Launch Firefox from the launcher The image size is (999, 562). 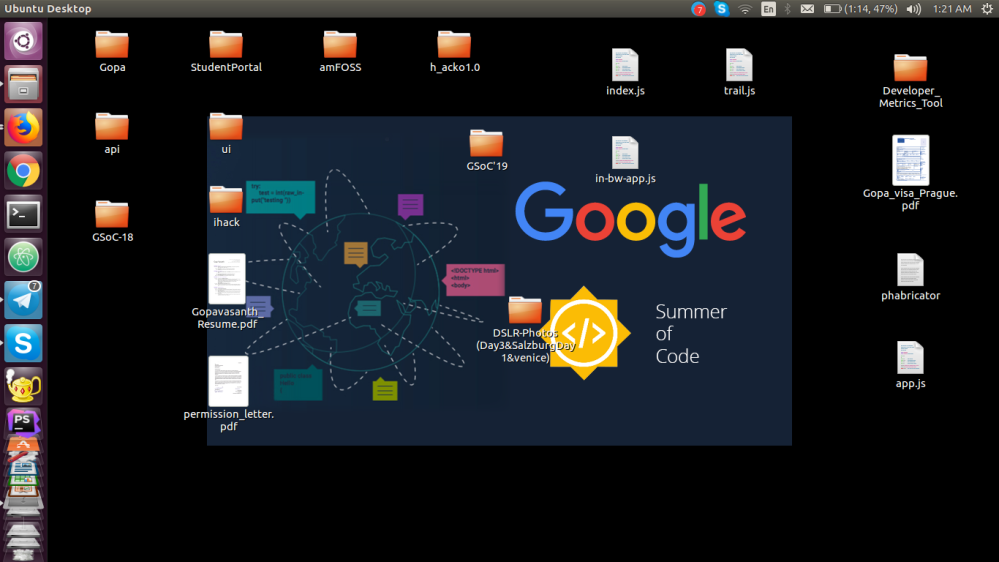pyautogui.click(x=24, y=127)
